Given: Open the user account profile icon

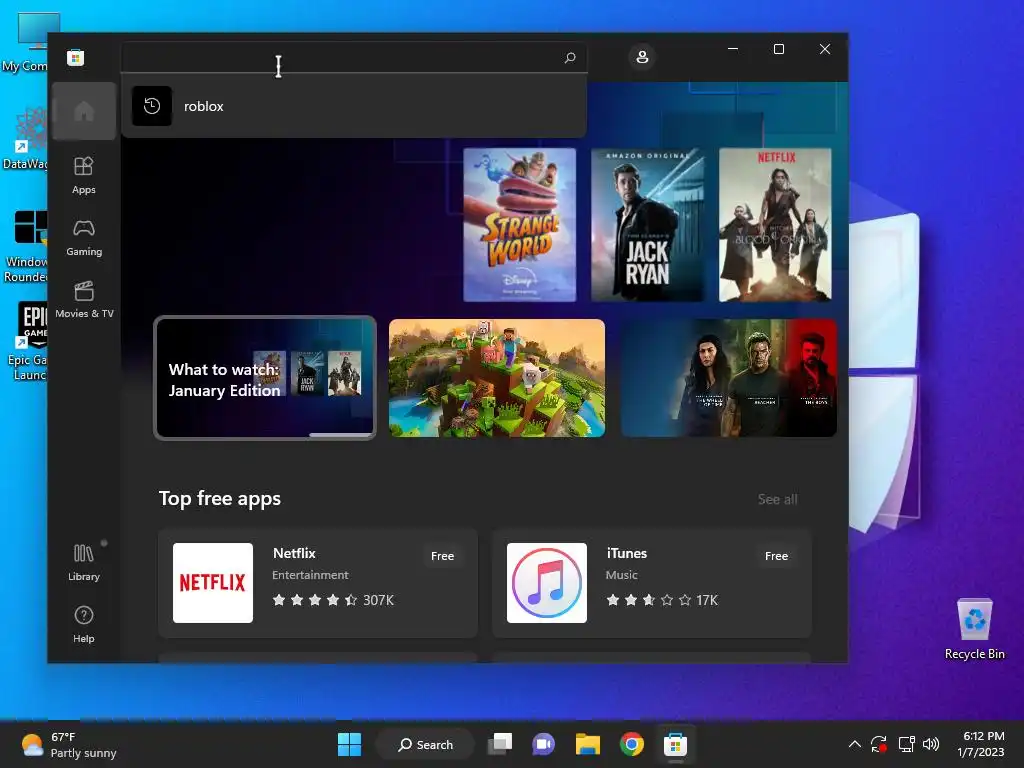Looking at the screenshot, I should pyautogui.click(x=642, y=57).
